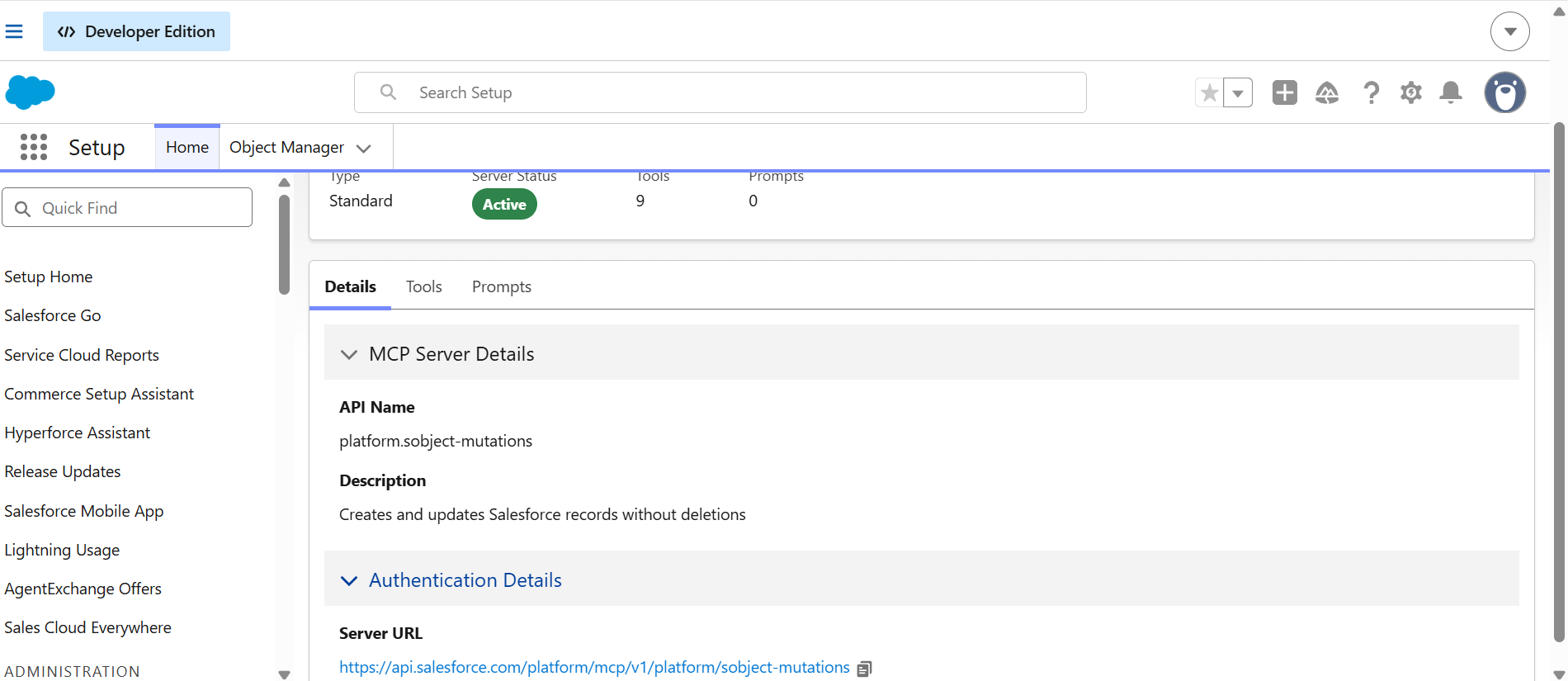Image resolution: width=1568 pixels, height=681 pixels.
Task: Switch to the Prompts tab
Action: 502,286
